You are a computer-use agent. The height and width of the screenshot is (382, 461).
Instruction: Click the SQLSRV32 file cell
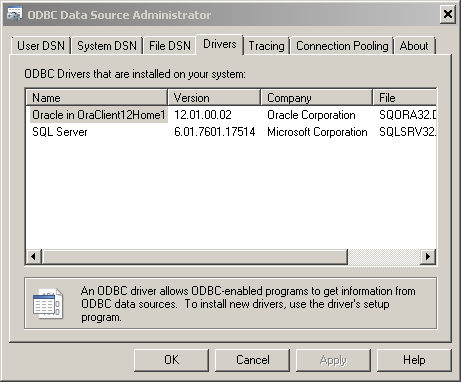coord(407,132)
